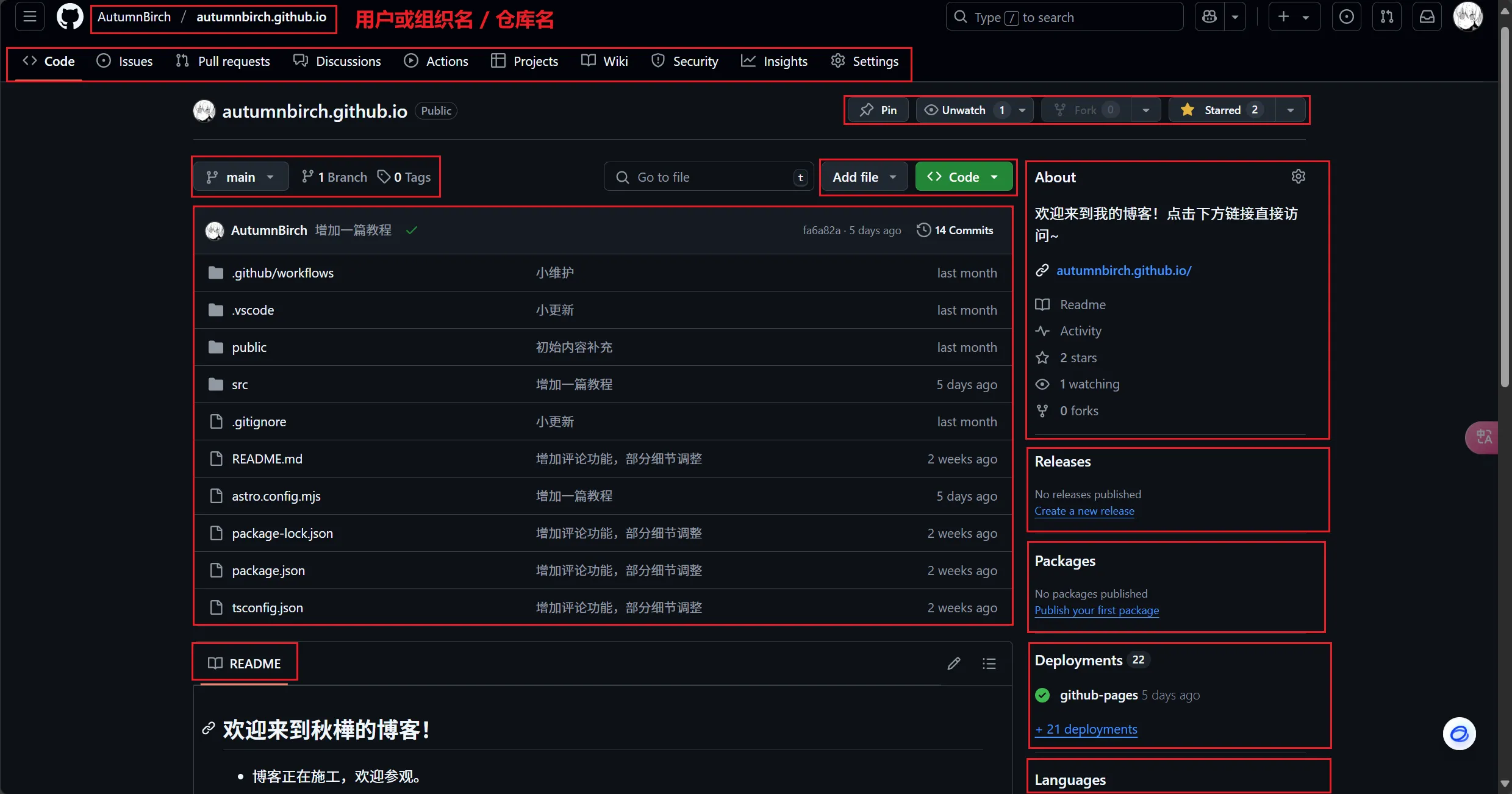Click the AutumnBirch owner breadcrumb link
This screenshot has width=1512, height=794.
click(x=134, y=17)
